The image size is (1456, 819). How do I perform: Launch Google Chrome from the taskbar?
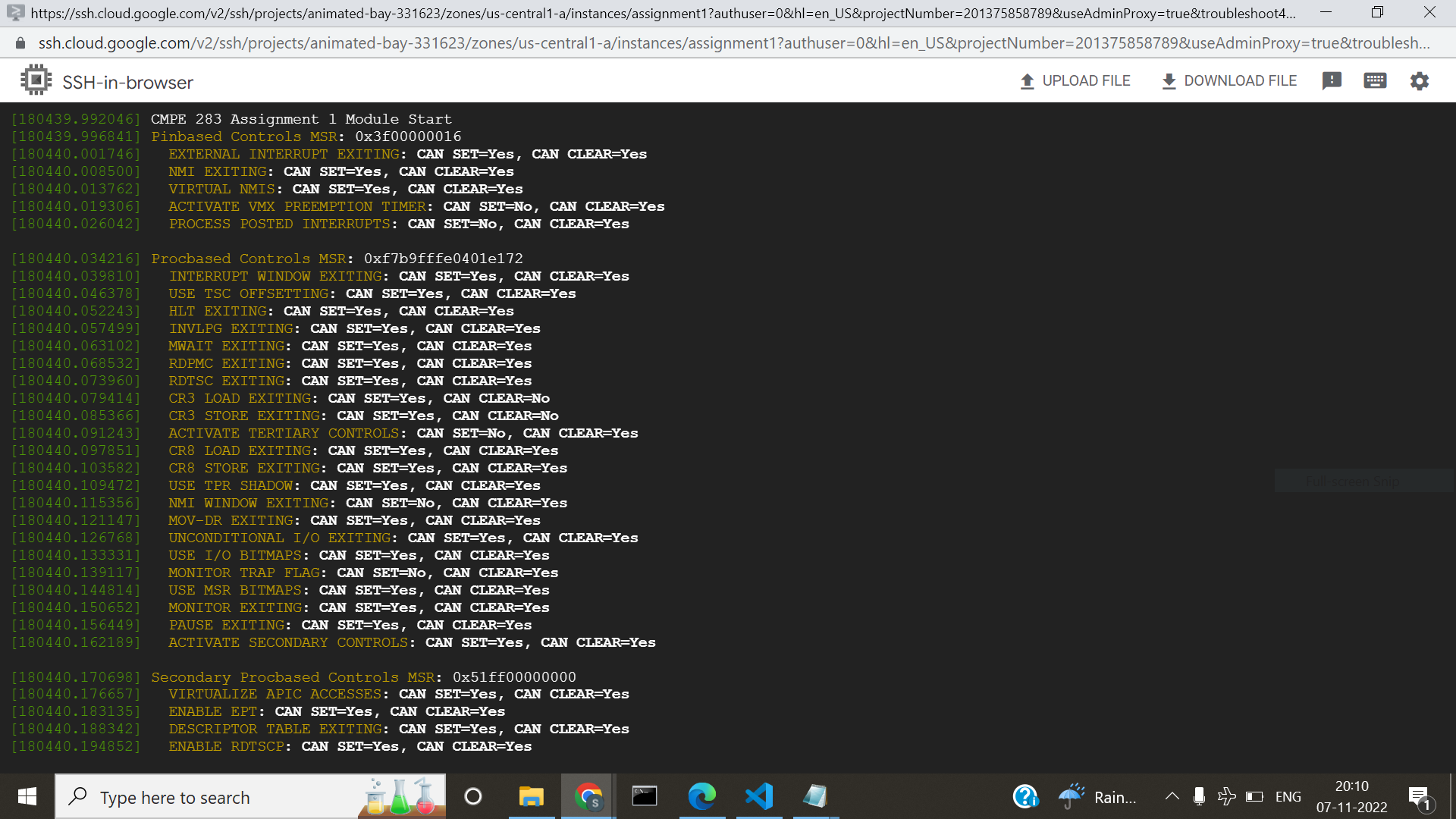[588, 796]
